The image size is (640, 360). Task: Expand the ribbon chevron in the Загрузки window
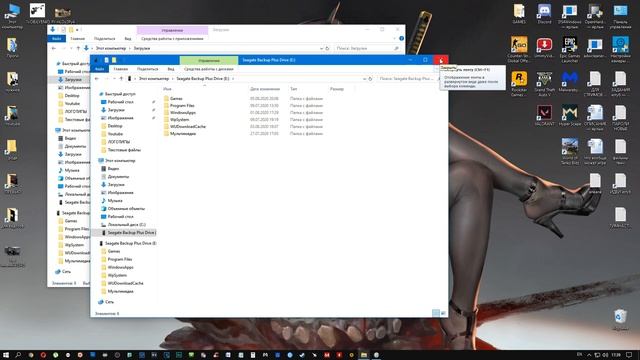pyautogui.click(x=394, y=38)
